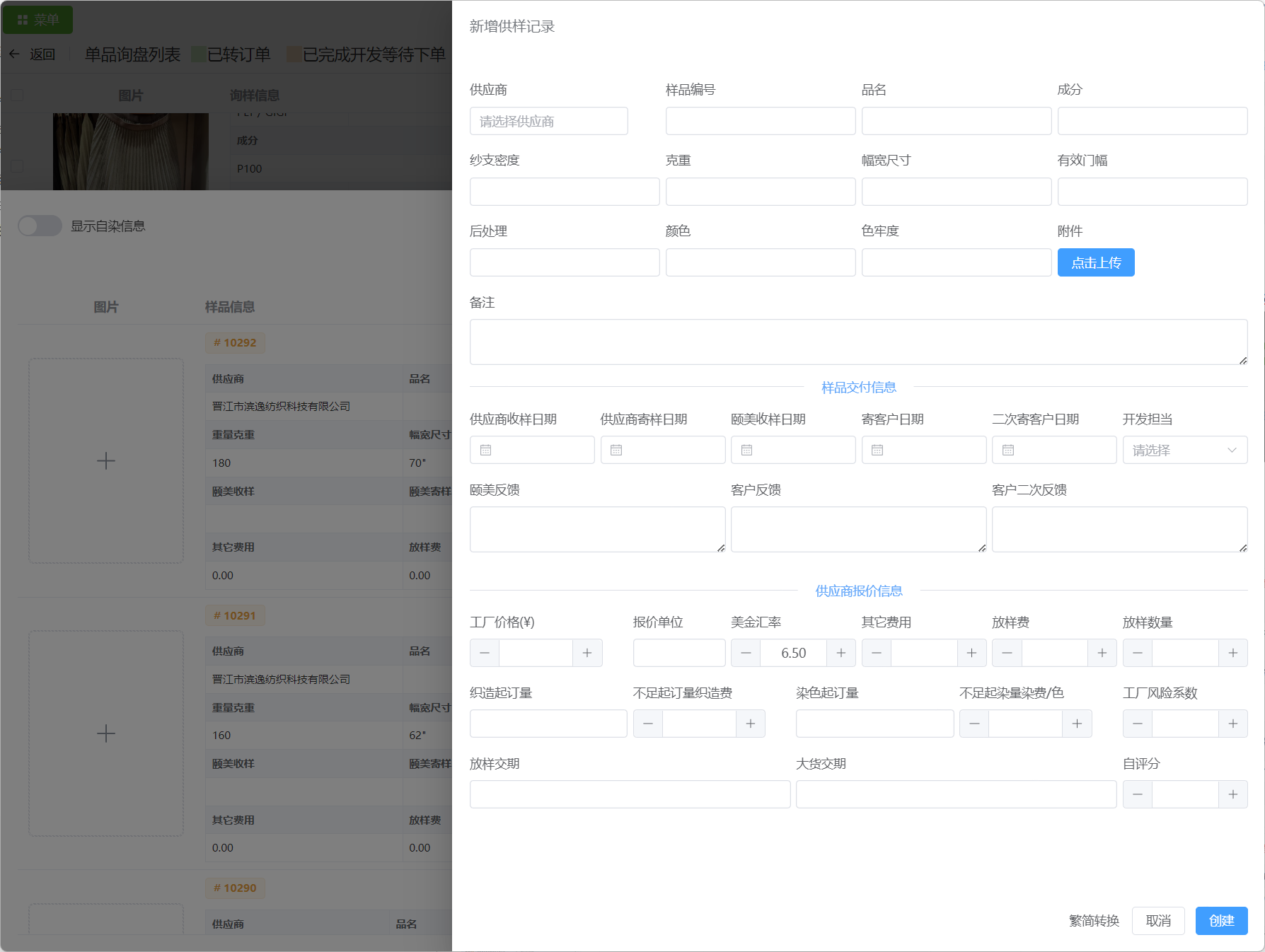Check the row checkbox beside the fabric image
The height and width of the screenshot is (952, 1265).
point(18,166)
